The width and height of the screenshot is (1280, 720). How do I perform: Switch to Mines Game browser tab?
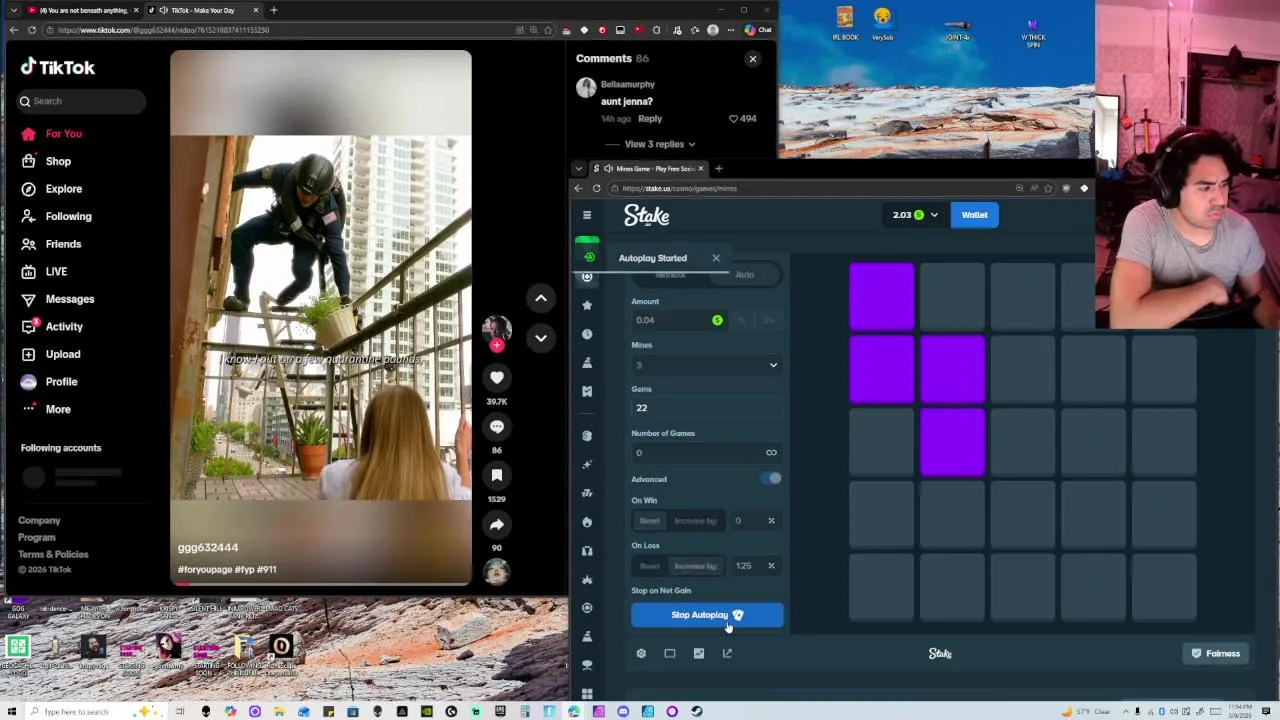(648, 169)
